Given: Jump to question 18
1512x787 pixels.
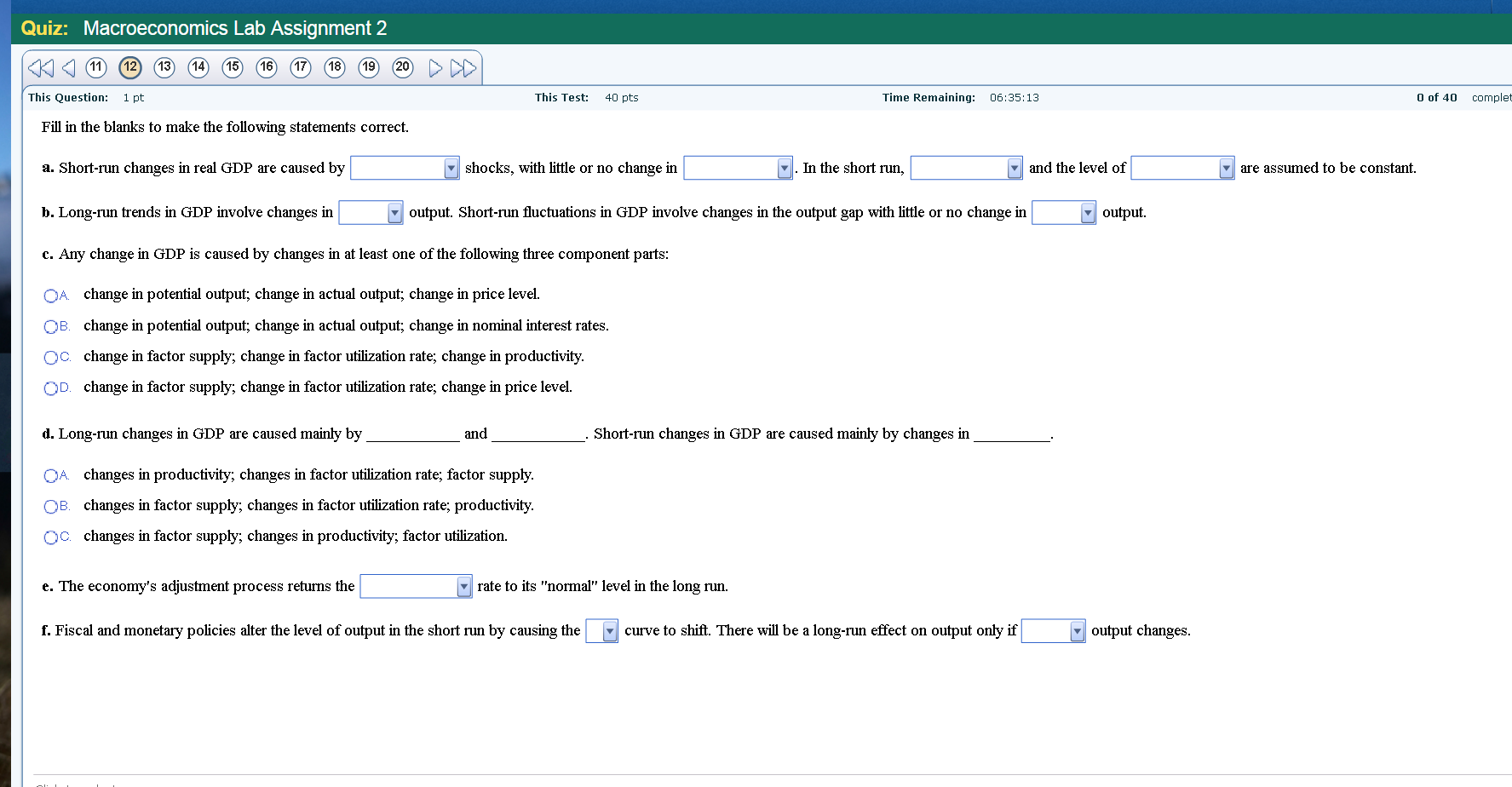Looking at the screenshot, I should pyautogui.click(x=335, y=67).
